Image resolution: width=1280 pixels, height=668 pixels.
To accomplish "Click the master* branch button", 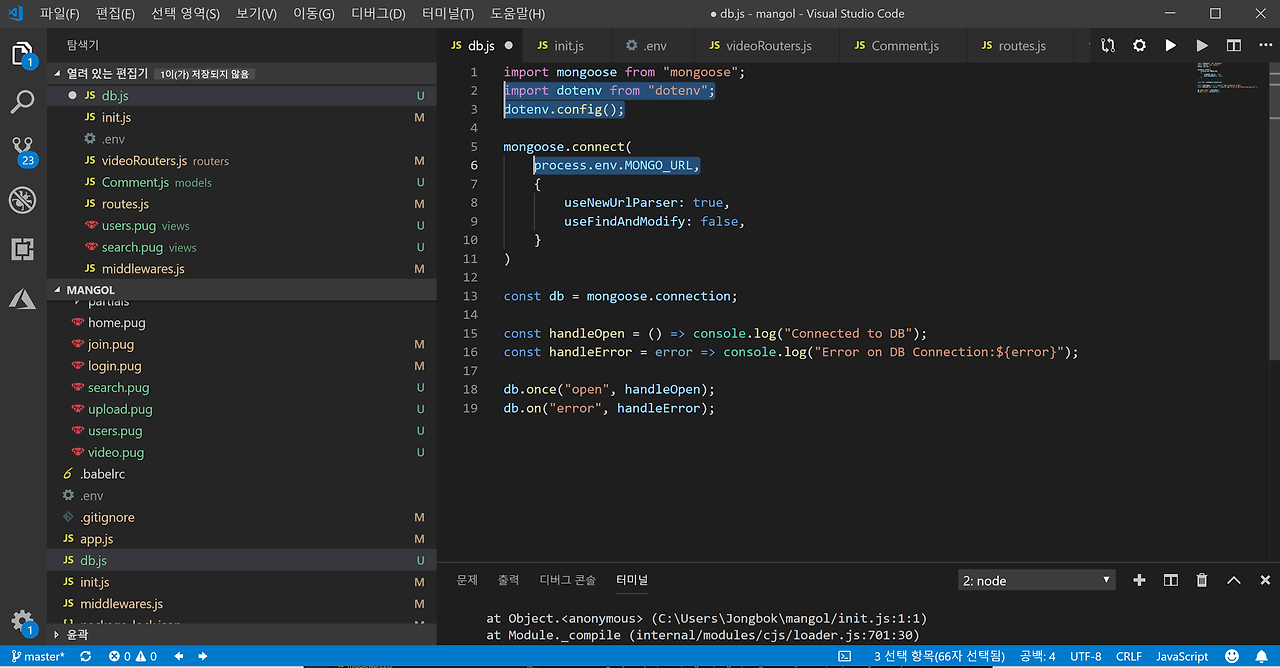I will (x=38, y=656).
